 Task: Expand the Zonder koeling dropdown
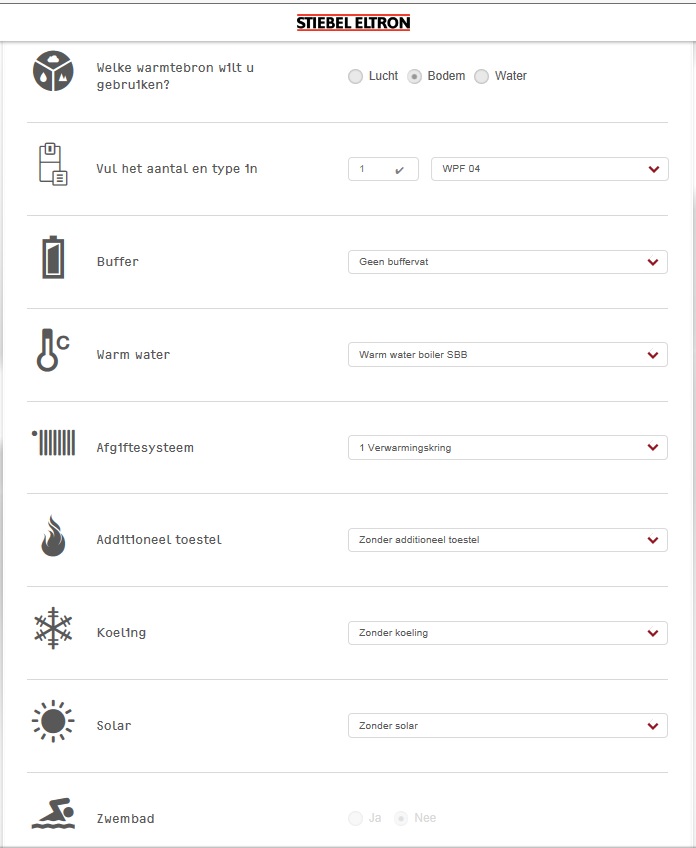[x=507, y=633]
